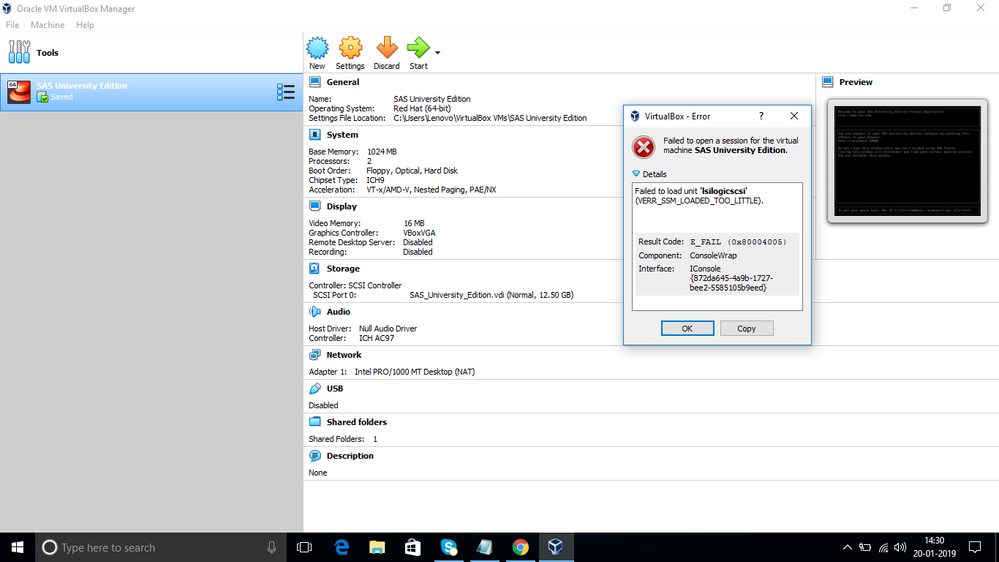
Task: Close the VirtualBox Error dialog
Action: 794,116
